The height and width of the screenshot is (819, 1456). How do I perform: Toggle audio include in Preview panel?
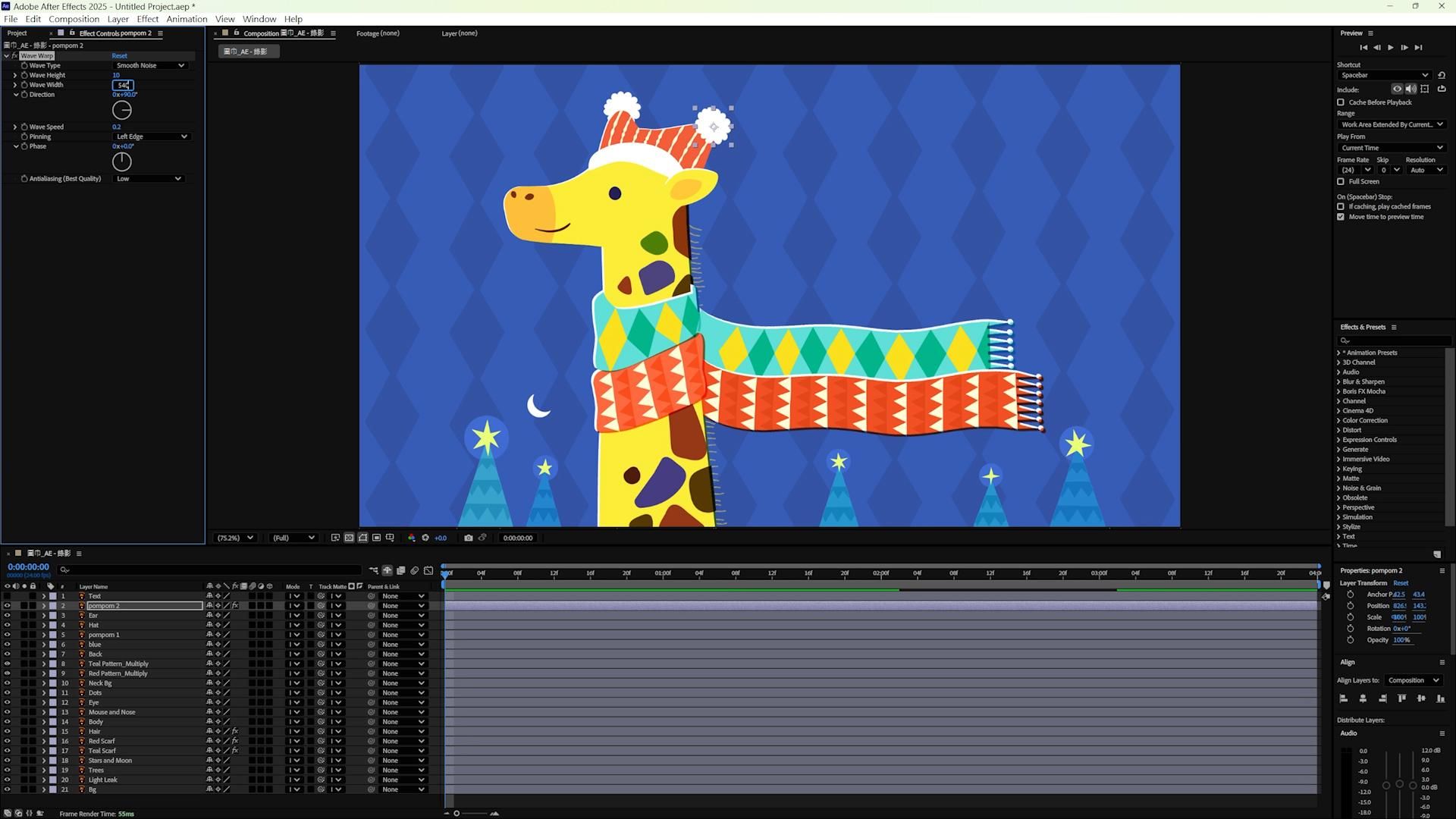tap(1410, 89)
